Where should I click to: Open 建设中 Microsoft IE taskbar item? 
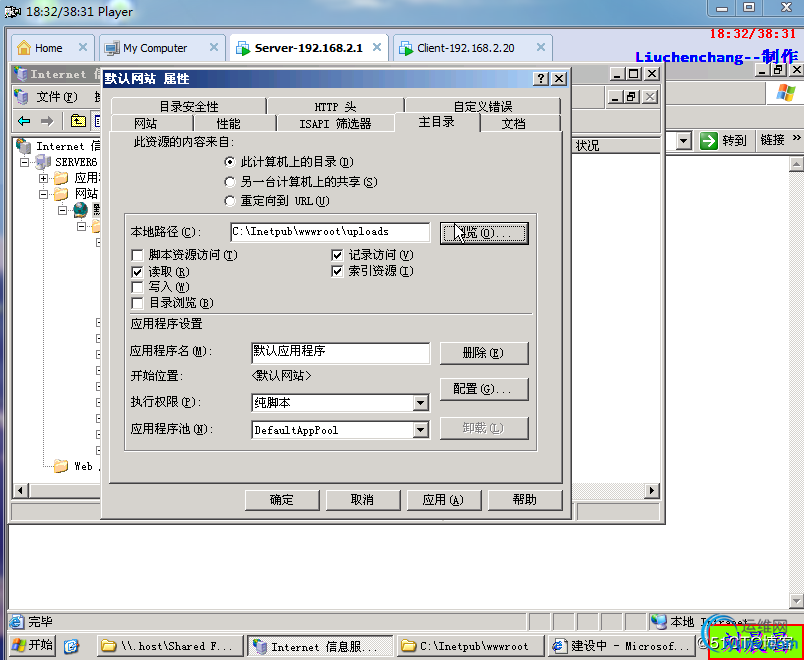[621, 646]
